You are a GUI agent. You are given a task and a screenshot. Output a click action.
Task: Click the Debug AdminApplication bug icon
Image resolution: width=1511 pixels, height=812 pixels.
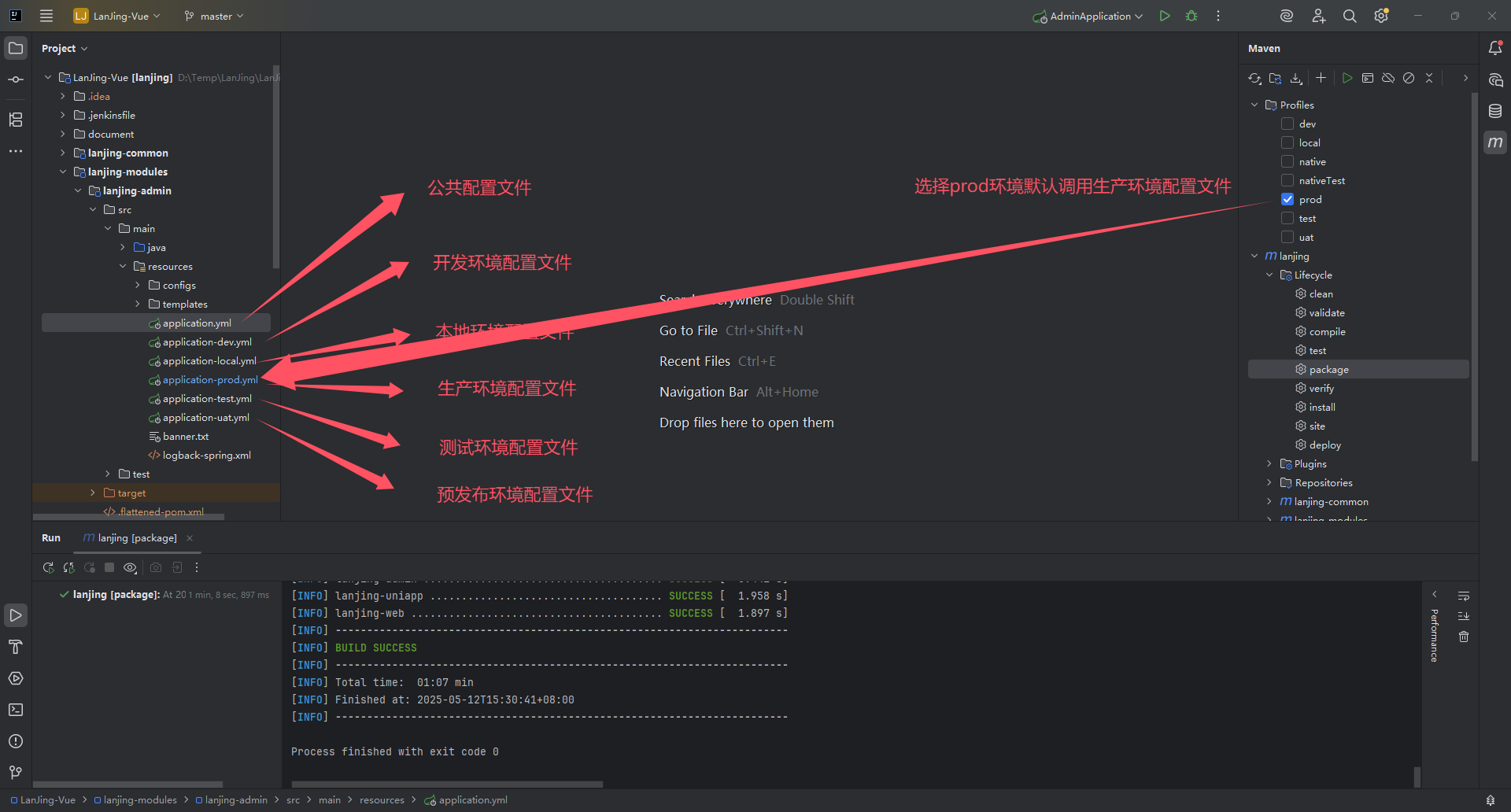coord(1191,16)
